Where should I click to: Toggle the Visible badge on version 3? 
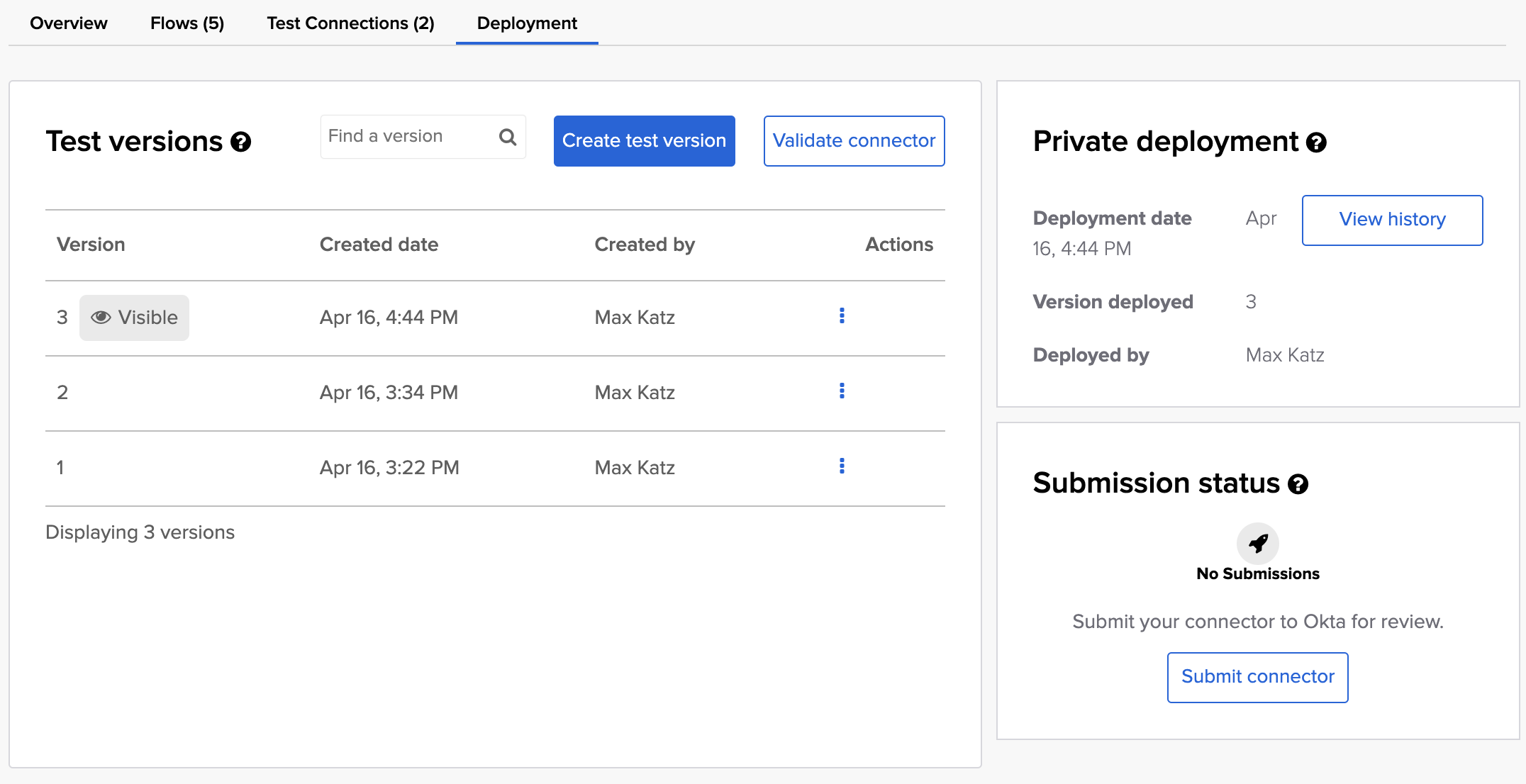pos(134,318)
